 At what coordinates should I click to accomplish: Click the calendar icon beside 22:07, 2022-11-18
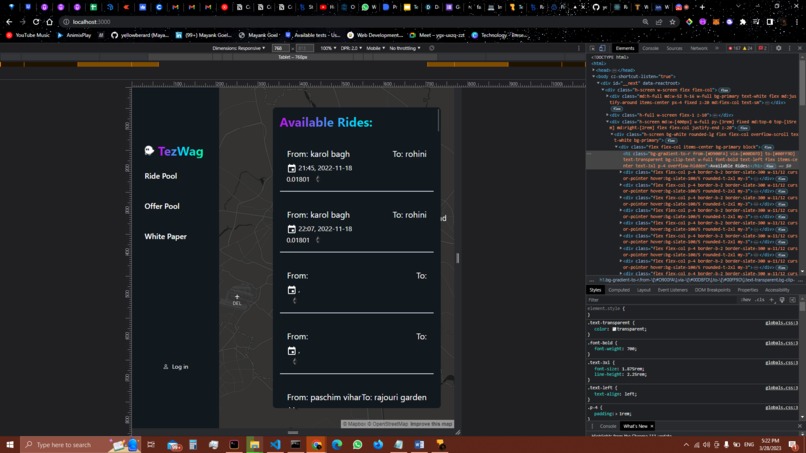291,229
